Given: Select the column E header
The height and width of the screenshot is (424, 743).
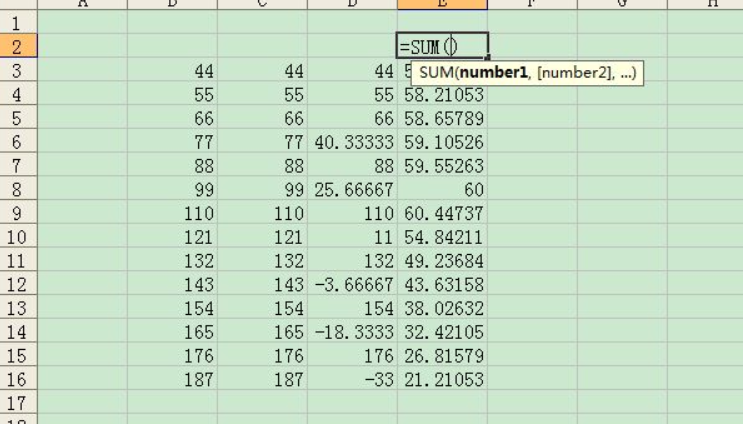Looking at the screenshot, I should tap(442, 4).
